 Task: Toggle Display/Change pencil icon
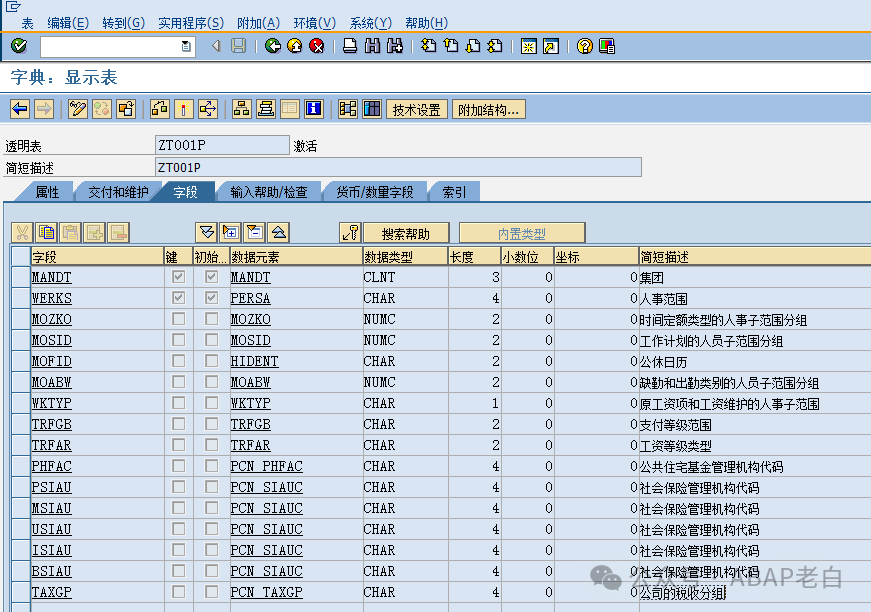pos(77,109)
